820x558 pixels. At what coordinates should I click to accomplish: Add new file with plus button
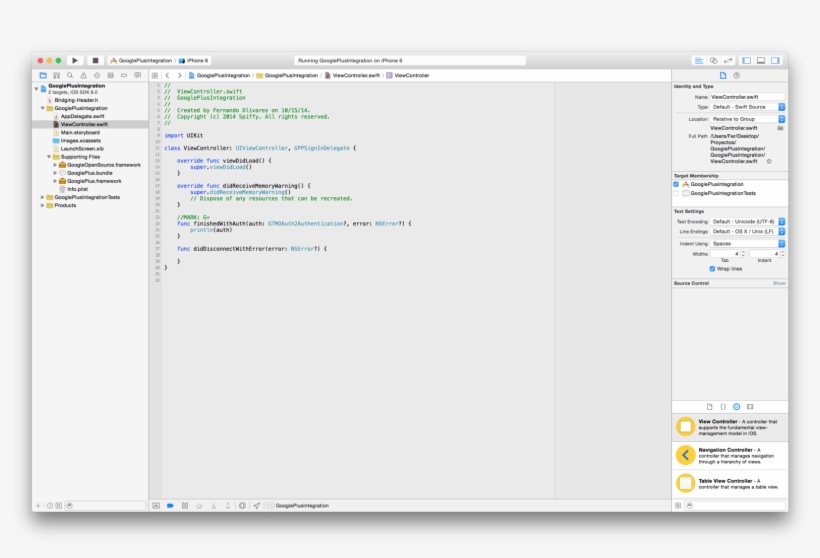click(38, 506)
